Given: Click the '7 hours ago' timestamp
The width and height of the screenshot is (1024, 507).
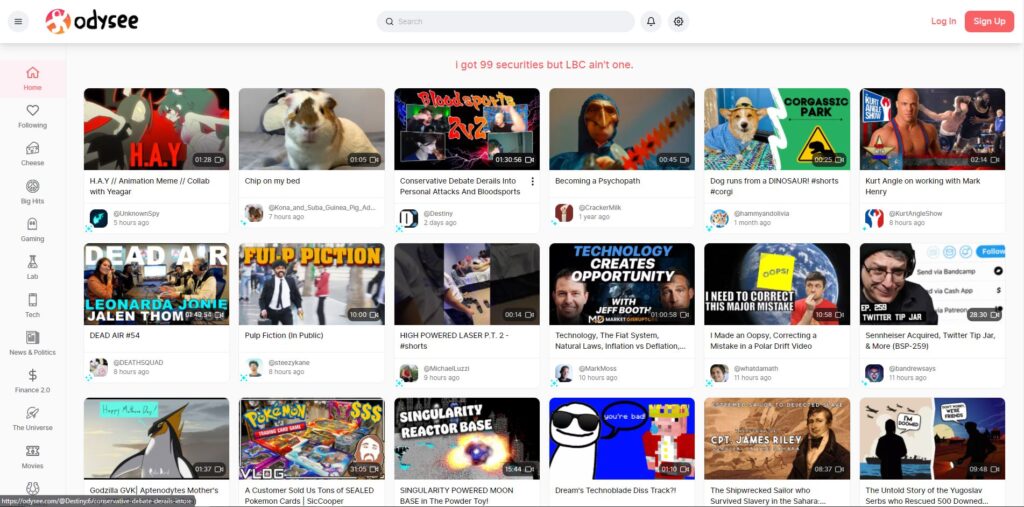Looking at the screenshot, I should [x=286, y=217].
